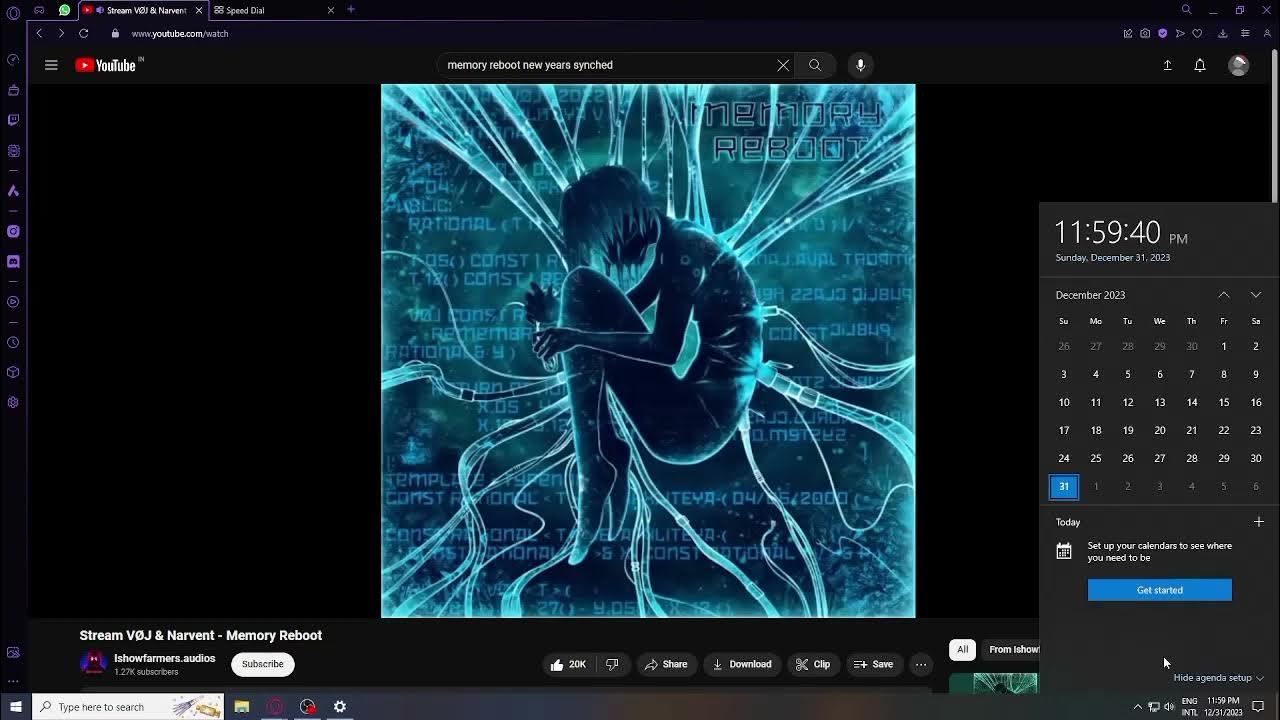Like the video with 20K likes

569,664
